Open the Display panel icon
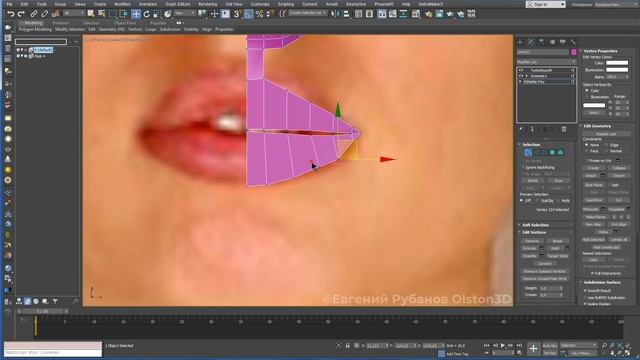Image resolution: width=640 pixels, height=360 pixels. tap(563, 42)
